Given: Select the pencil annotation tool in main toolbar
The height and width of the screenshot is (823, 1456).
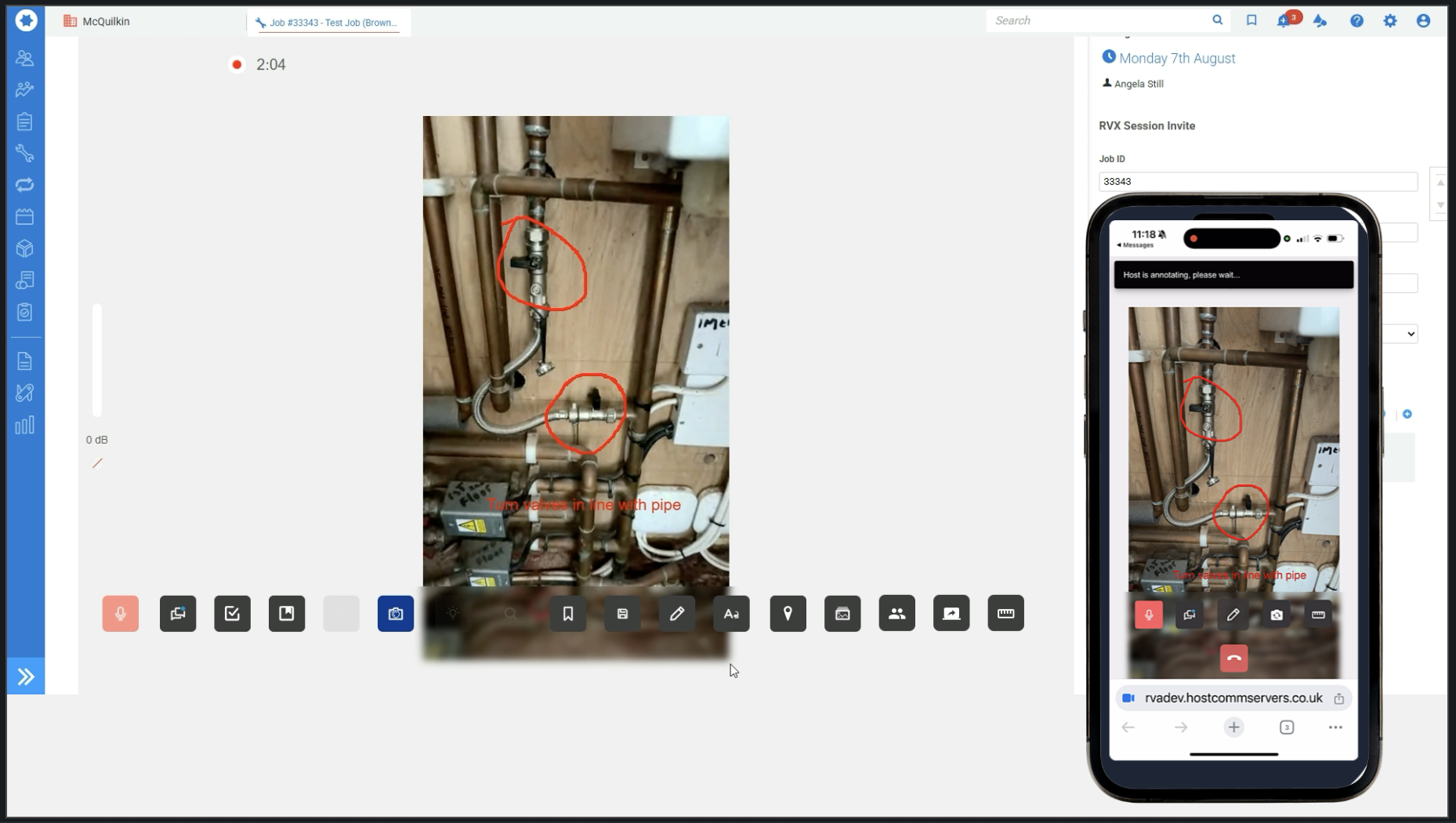Looking at the screenshot, I should (x=677, y=614).
